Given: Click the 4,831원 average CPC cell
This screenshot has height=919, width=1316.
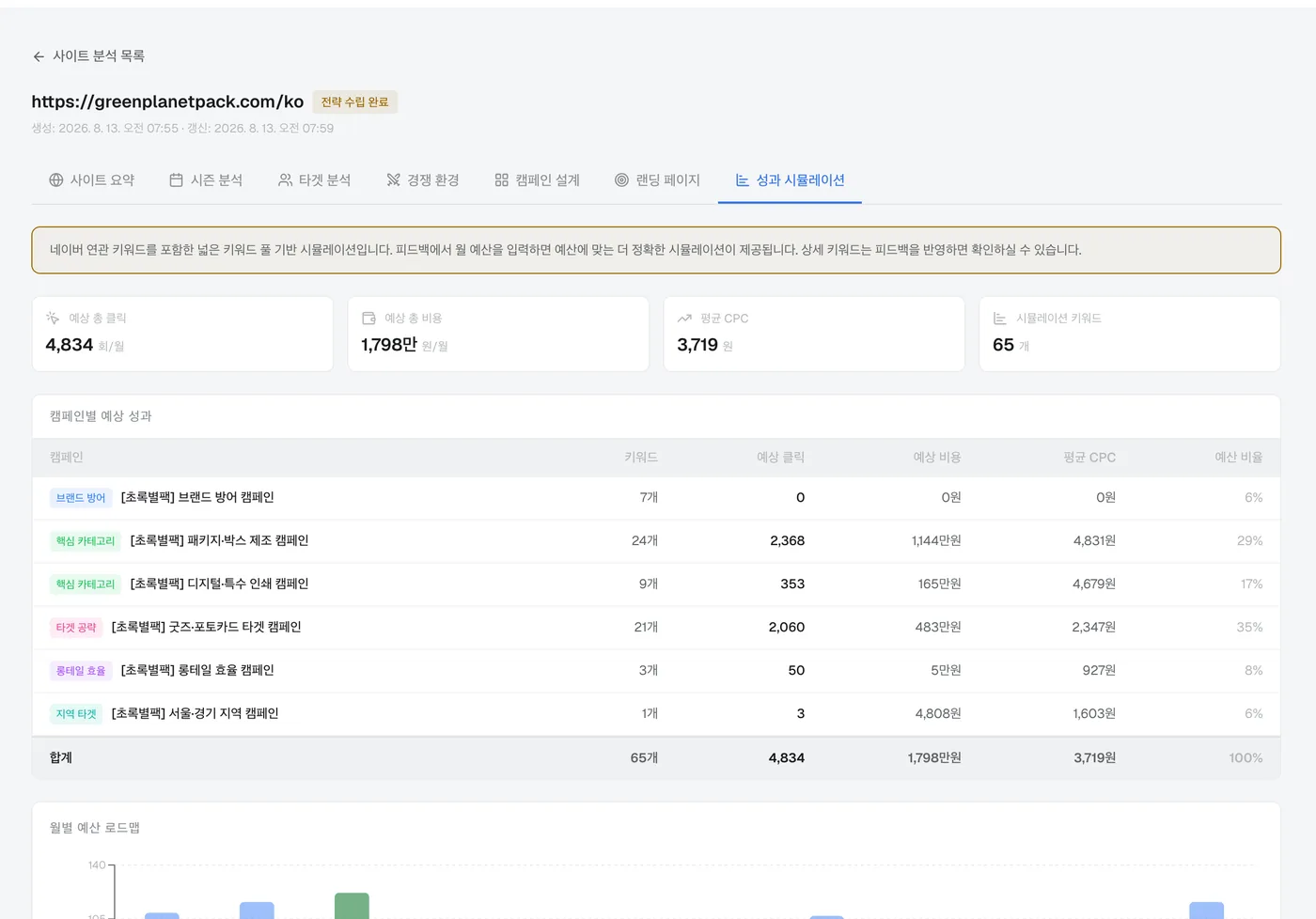Looking at the screenshot, I should pyautogui.click(x=1094, y=541).
